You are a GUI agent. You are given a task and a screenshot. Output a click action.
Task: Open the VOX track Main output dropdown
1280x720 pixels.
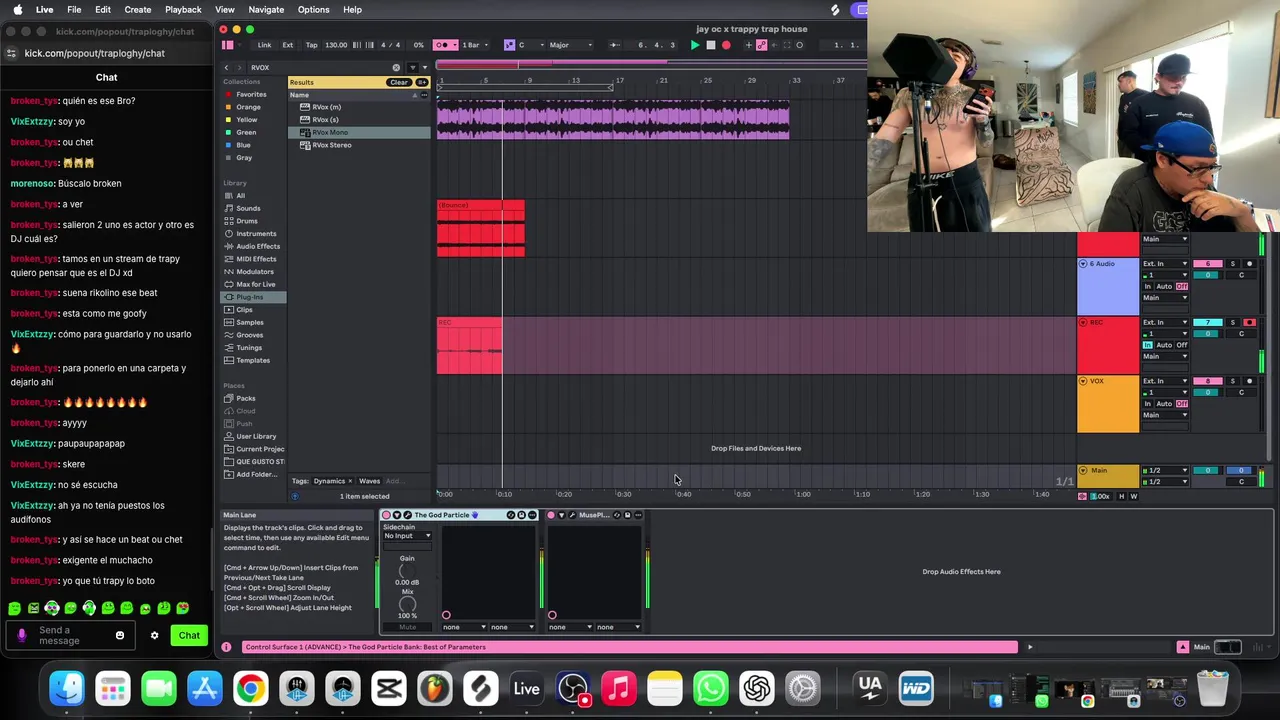coord(1165,415)
